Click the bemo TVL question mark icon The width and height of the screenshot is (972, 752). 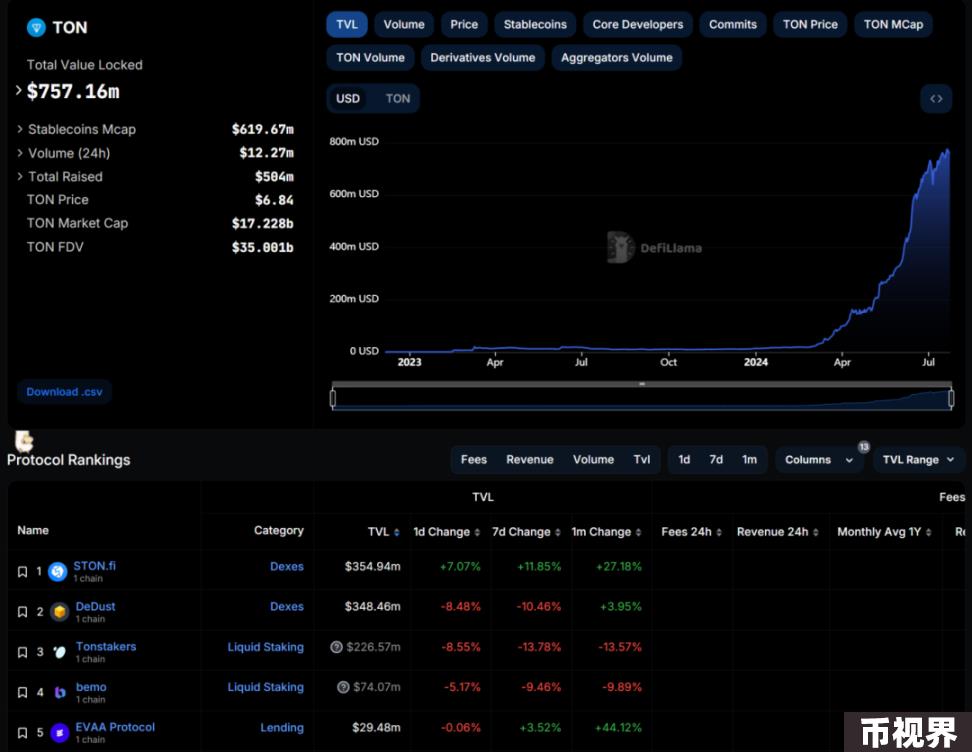click(x=343, y=687)
